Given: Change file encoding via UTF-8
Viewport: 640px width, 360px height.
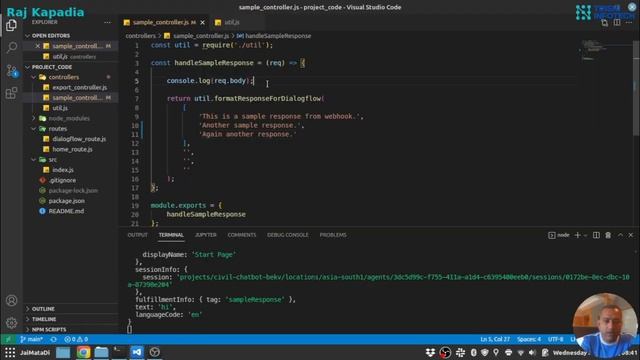Looking at the screenshot, I should click(556, 339).
